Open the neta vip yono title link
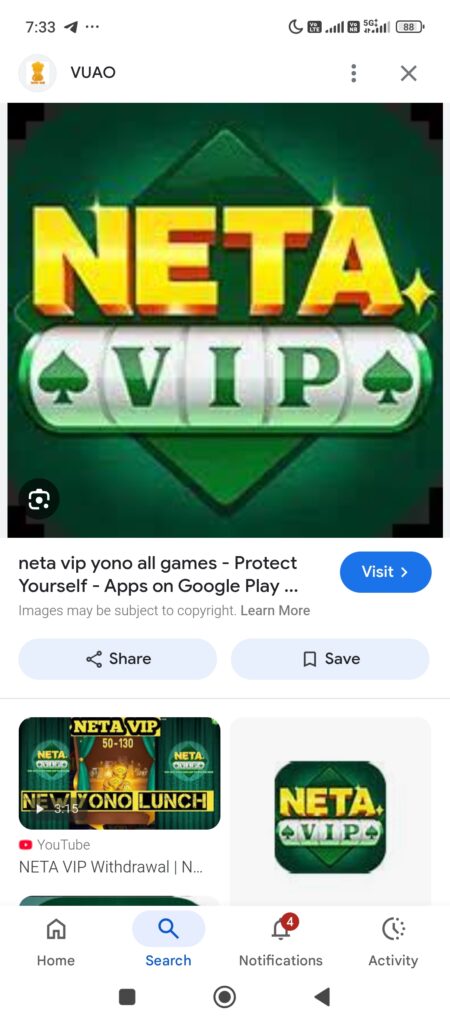Screen dimensions: 450x1024 point(158,574)
